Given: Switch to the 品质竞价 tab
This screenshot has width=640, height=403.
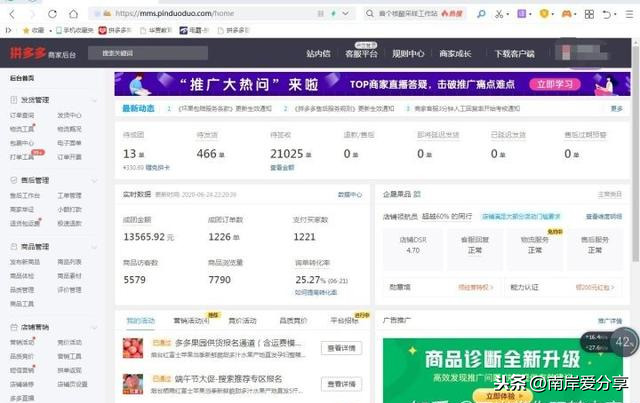Looking at the screenshot, I should point(293,321).
